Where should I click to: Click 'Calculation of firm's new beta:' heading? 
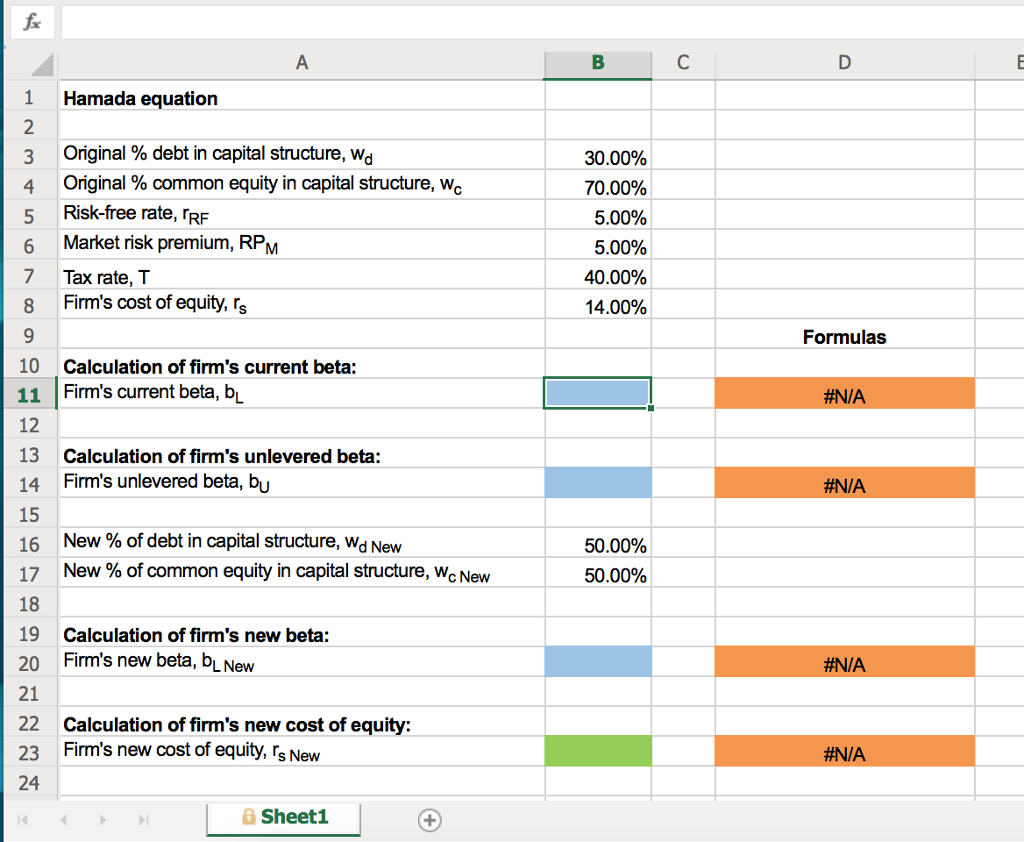click(196, 636)
